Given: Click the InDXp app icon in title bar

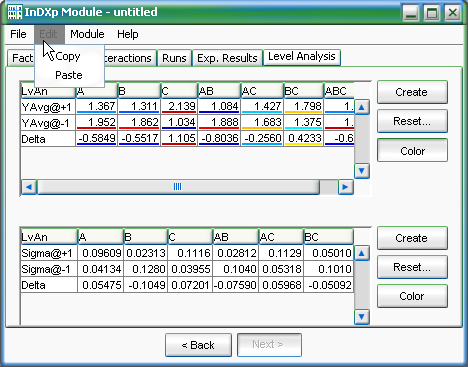Looking at the screenshot, I should click(14, 12).
